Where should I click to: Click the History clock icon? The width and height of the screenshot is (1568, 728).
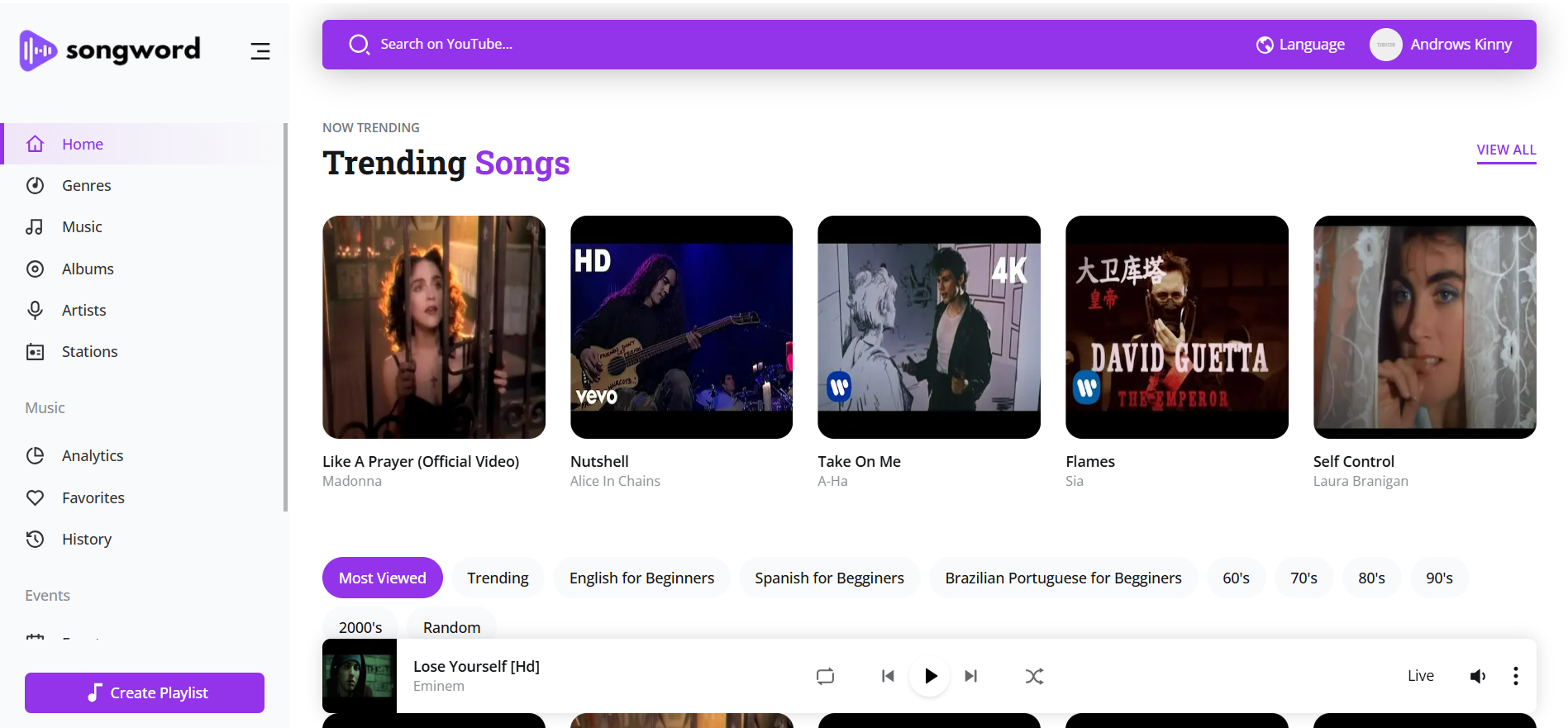click(35, 539)
